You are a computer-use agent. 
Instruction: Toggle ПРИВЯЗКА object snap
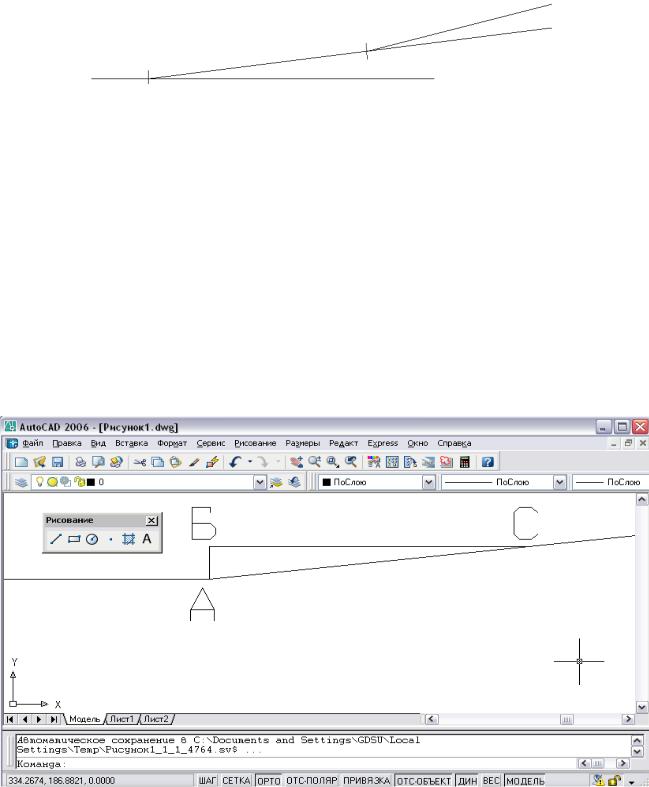[366, 780]
